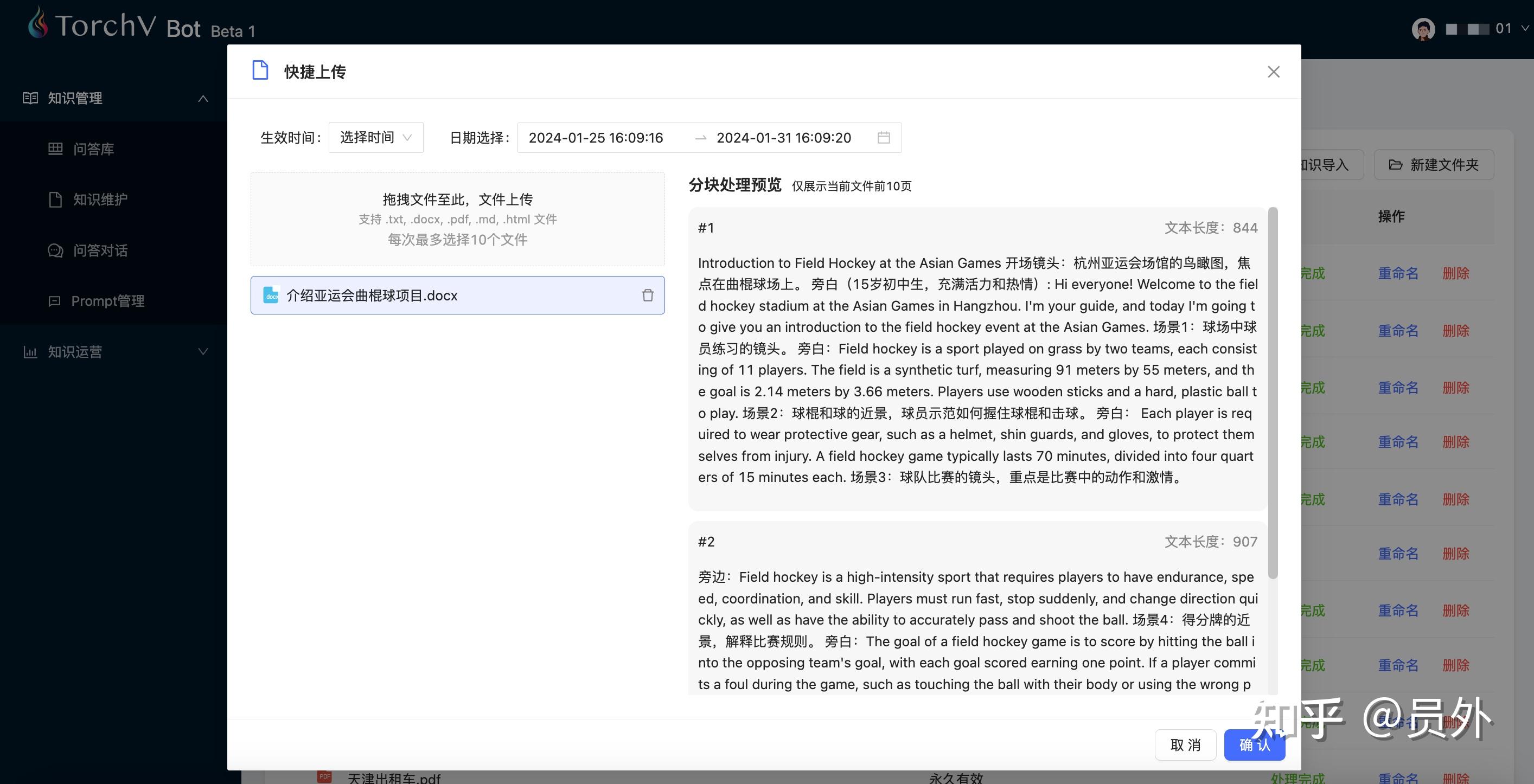Click a 重命名 rename link in the file list

click(x=1398, y=273)
